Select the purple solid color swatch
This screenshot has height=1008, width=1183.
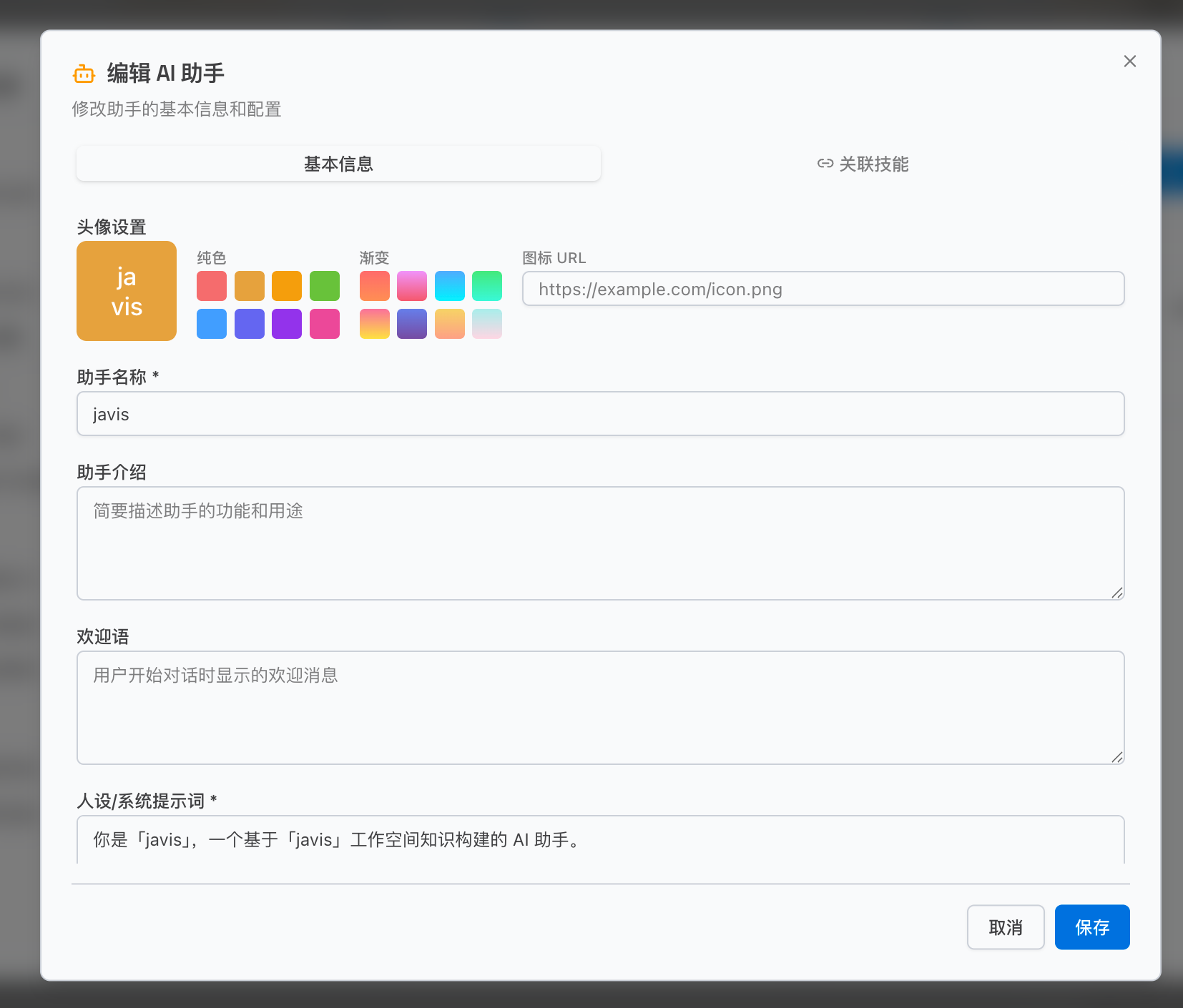coord(287,323)
